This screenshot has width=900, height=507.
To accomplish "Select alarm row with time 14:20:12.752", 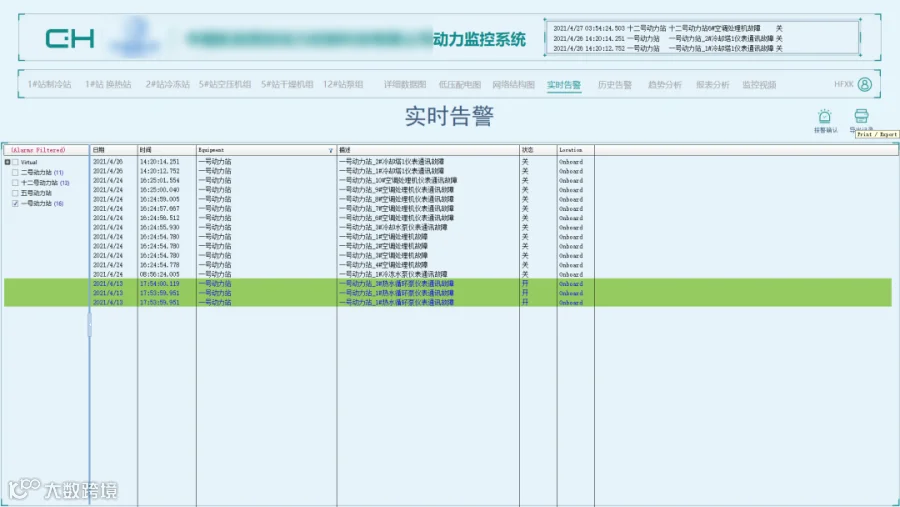I will (x=448, y=171).
